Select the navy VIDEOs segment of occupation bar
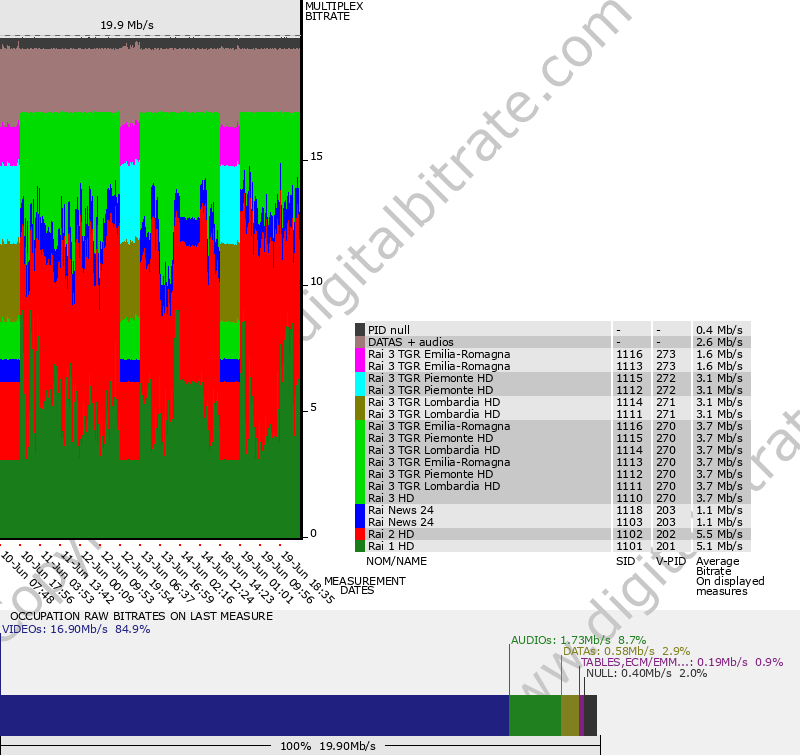 255,715
